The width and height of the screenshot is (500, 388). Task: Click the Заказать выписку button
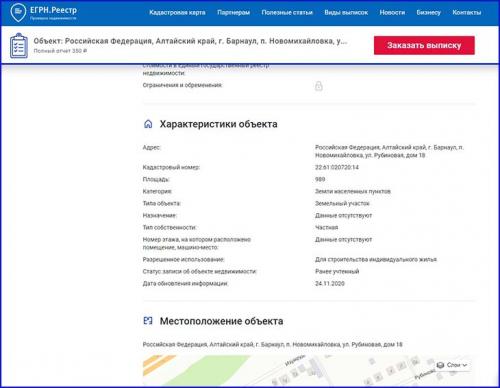(x=424, y=45)
